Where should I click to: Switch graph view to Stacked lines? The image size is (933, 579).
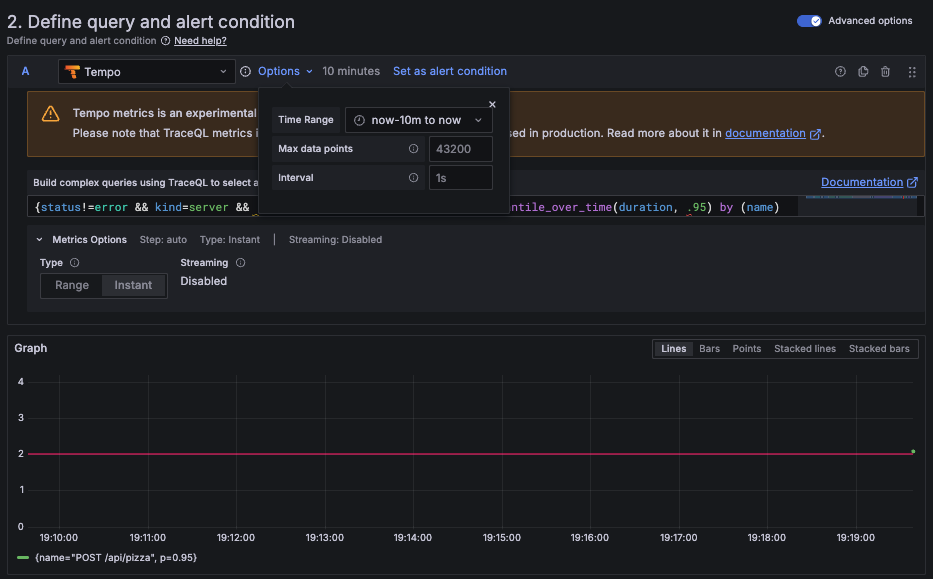click(804, 348)
